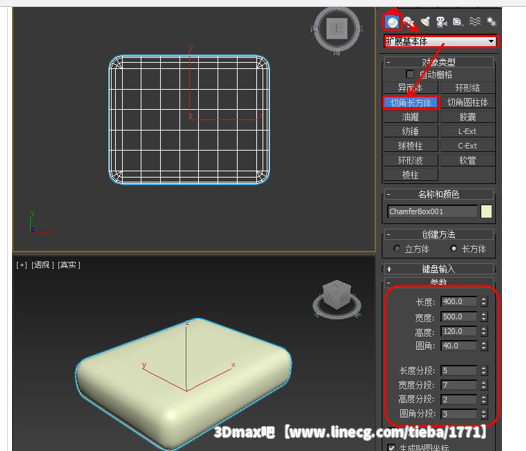The height and width of the screenshot is (451, 526).
Task: Open the [真实] shading mode menu
Action: [x=69, y=265]
